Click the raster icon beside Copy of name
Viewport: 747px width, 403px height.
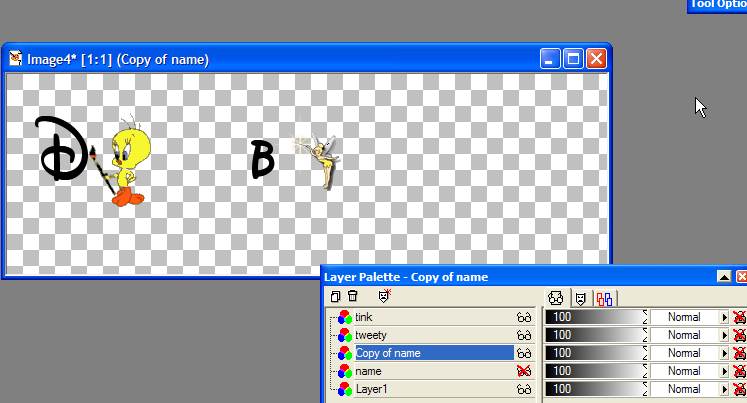coord(344,353)
